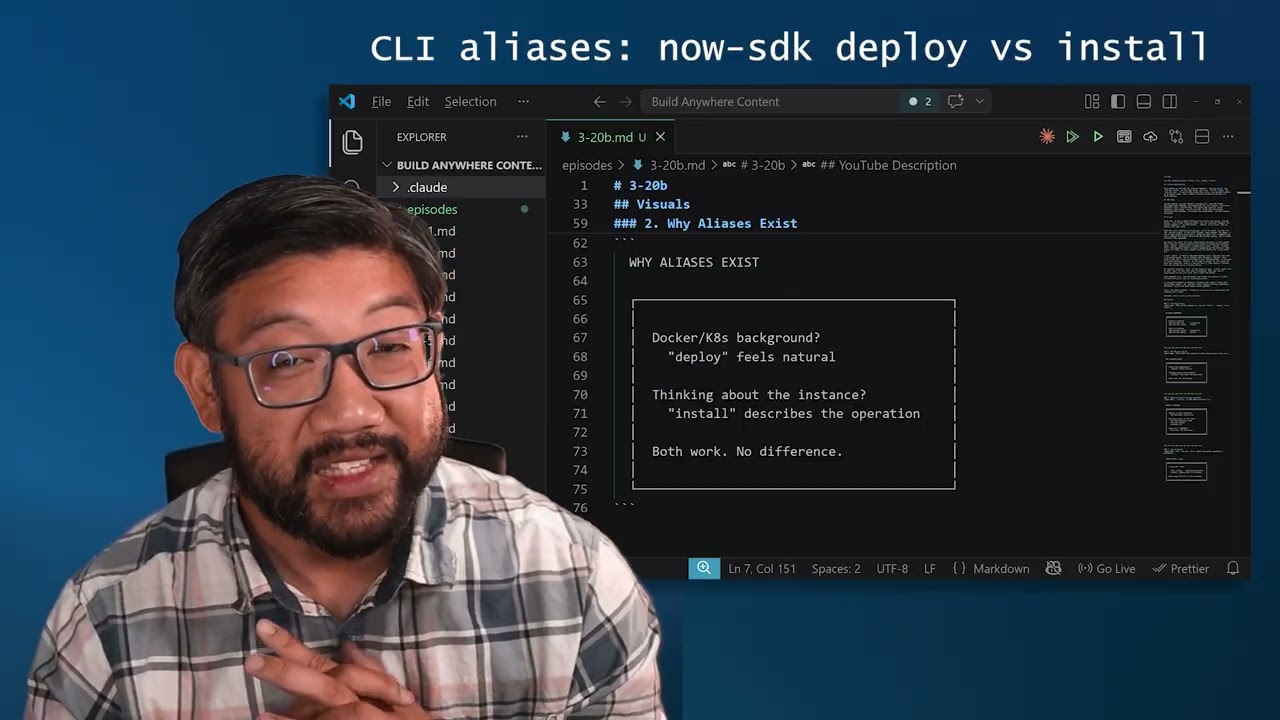Click sticky heading '# 3-20b' line
The width and height of the screenshot is (1280, 720).
[x=640, y=185]
